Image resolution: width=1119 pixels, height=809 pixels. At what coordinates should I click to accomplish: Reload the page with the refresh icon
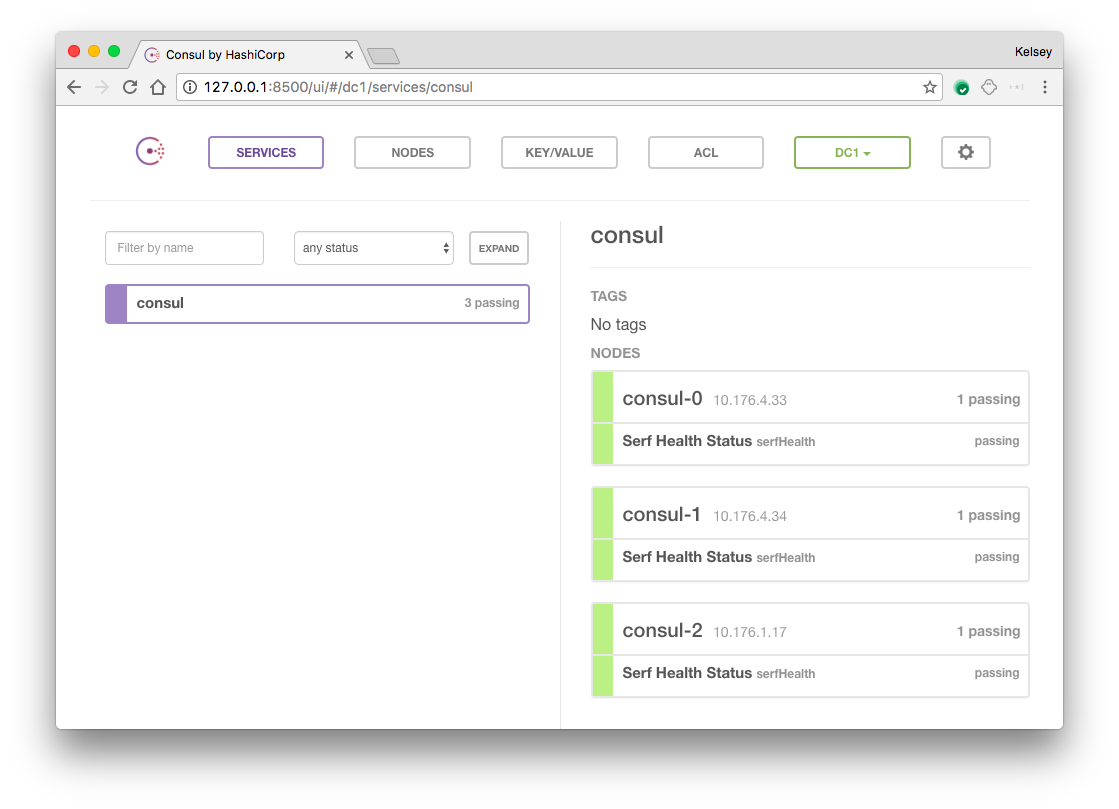pos(130,87)
